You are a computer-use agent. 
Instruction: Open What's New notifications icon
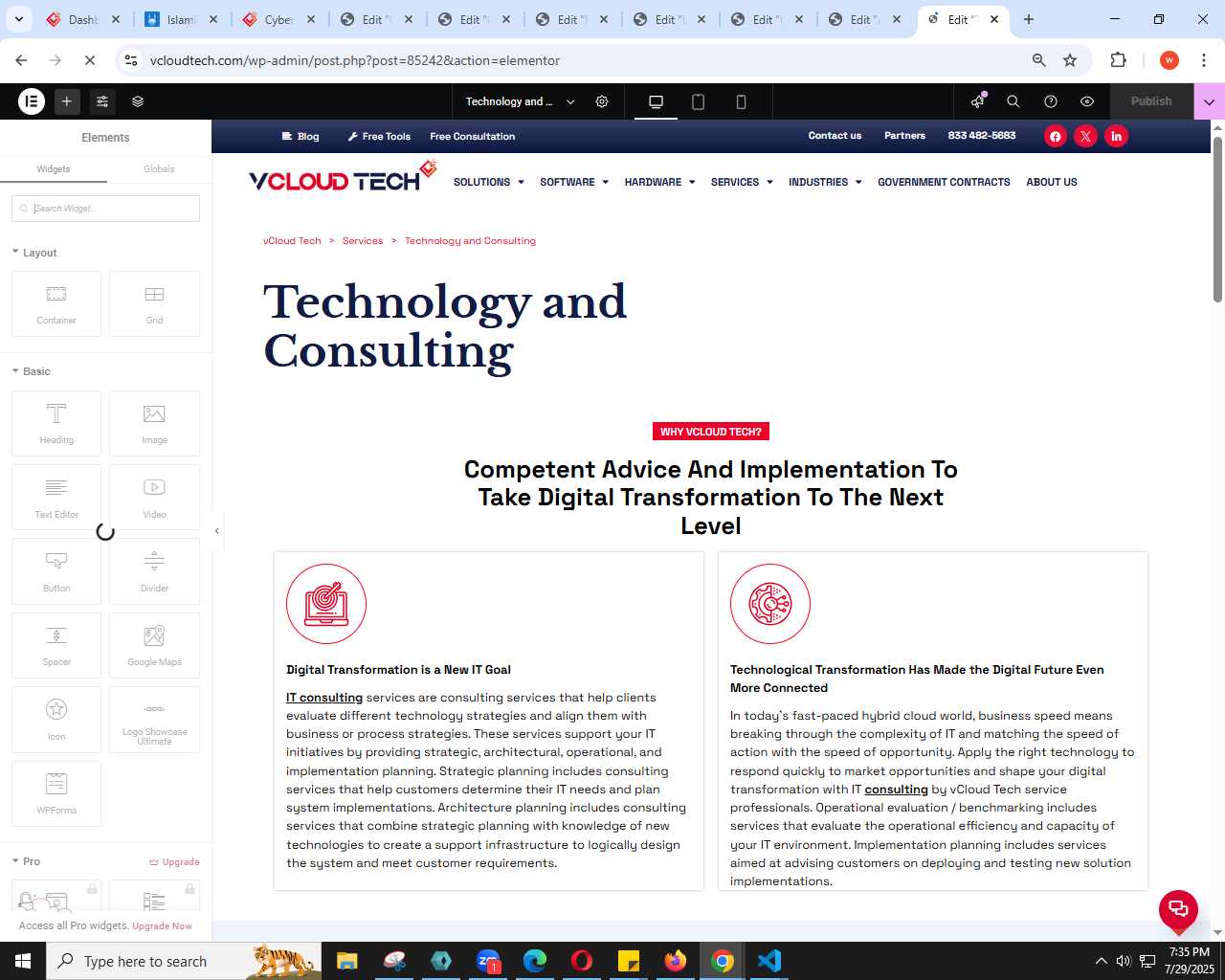(977, 101)
